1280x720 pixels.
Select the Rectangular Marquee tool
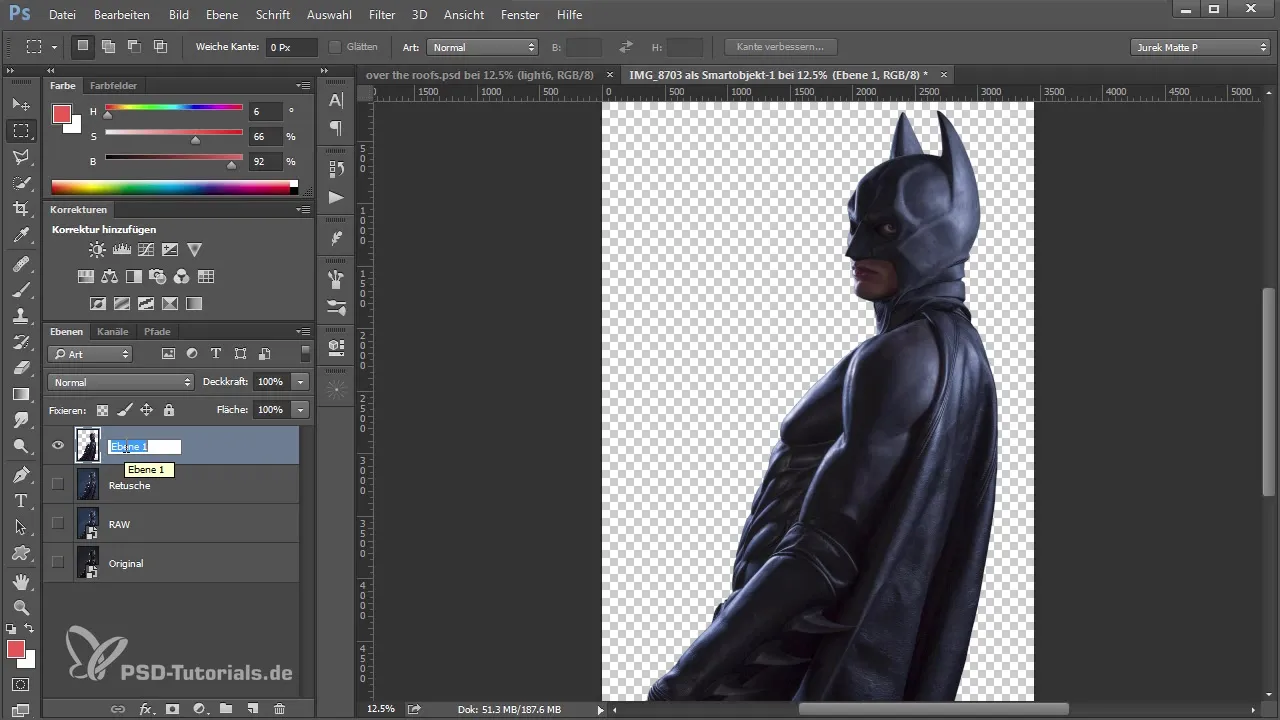click(20, 130)
